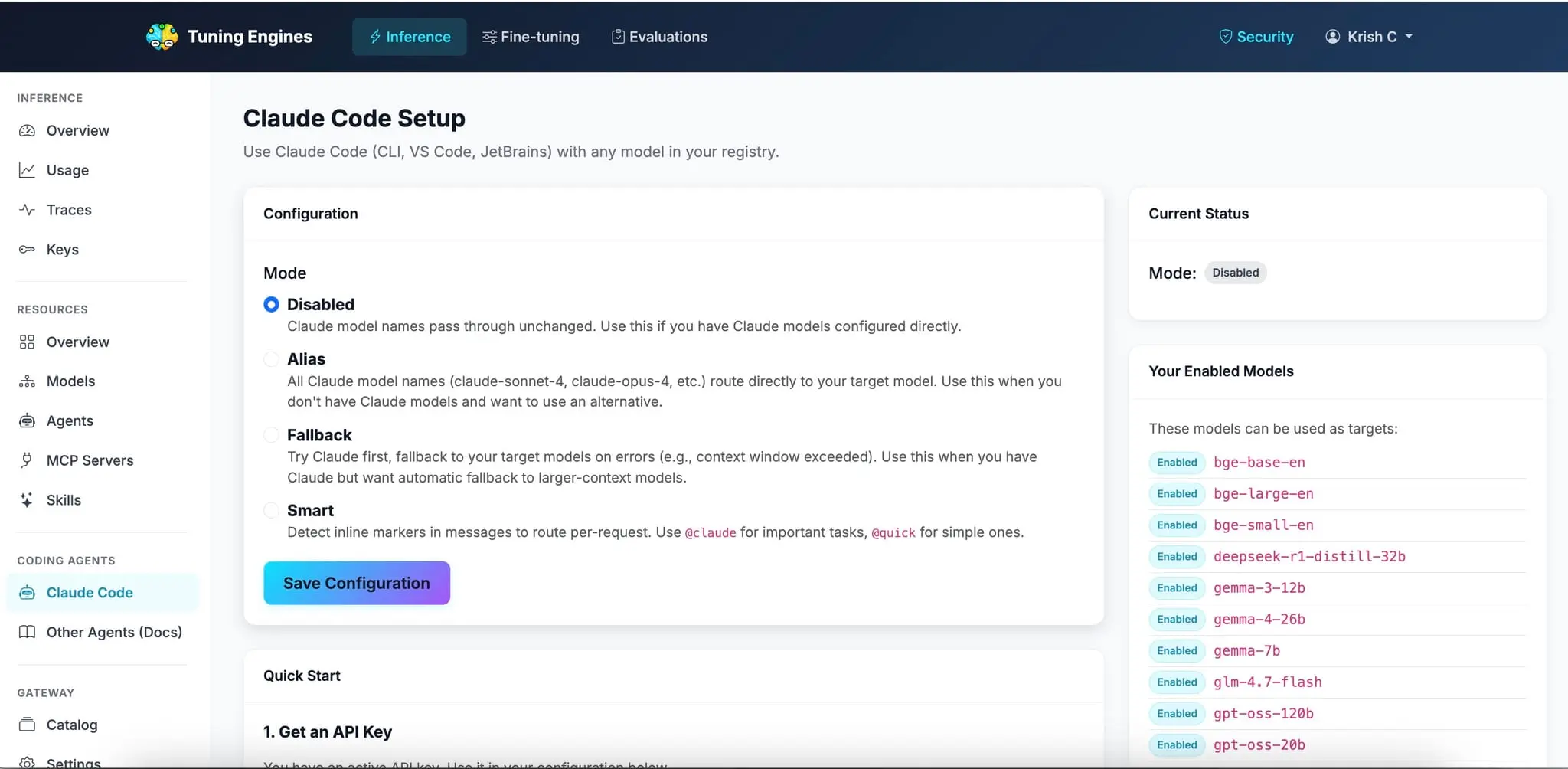
Task: Open the Krish C account dropdown
Action: tap(1369, 37)
